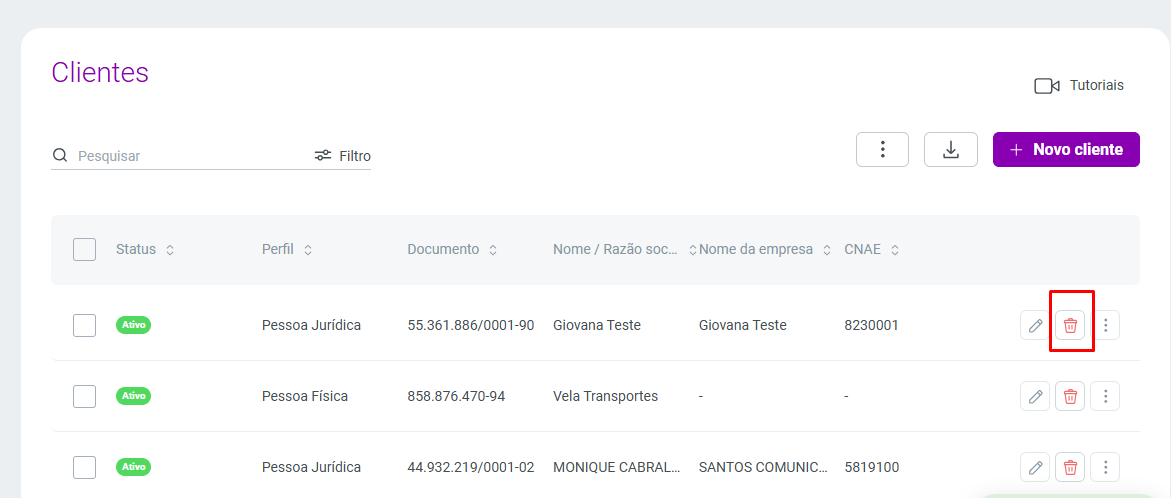Open more options for Vela Transportes
Screen dimensions: 1171x498
(1105, 396)
